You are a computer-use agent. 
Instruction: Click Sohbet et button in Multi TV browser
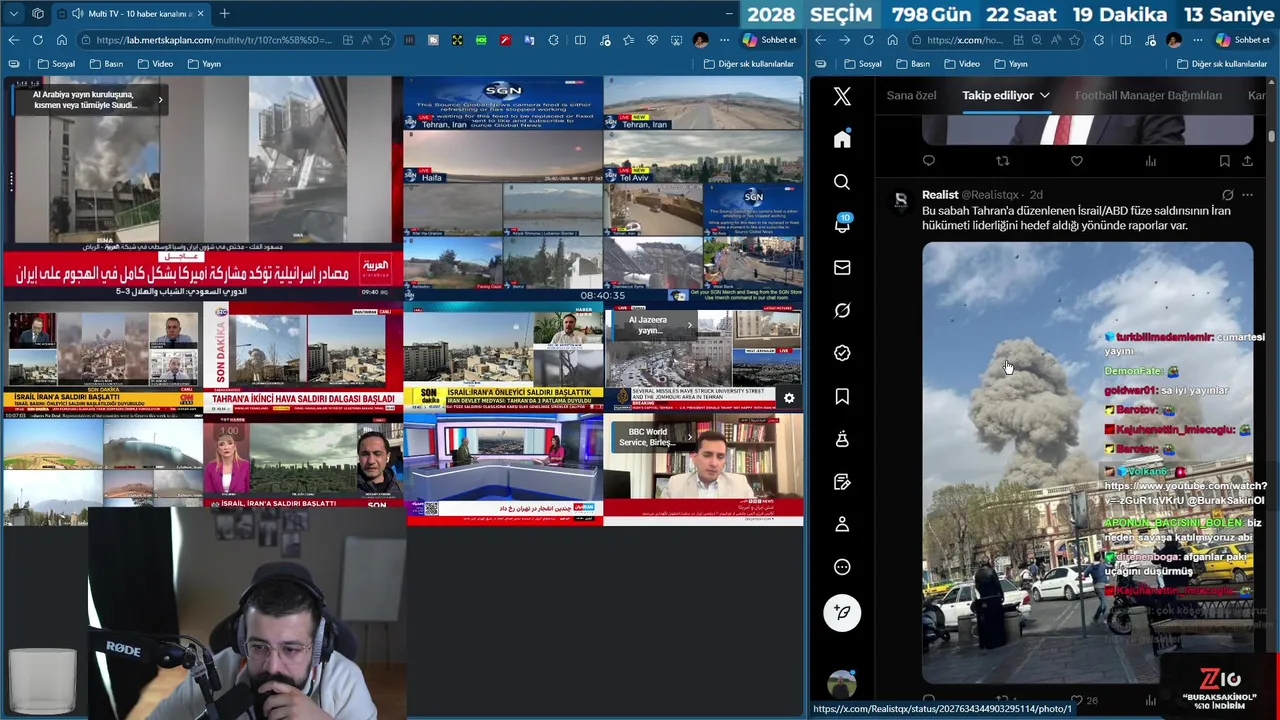click(769, 40)
